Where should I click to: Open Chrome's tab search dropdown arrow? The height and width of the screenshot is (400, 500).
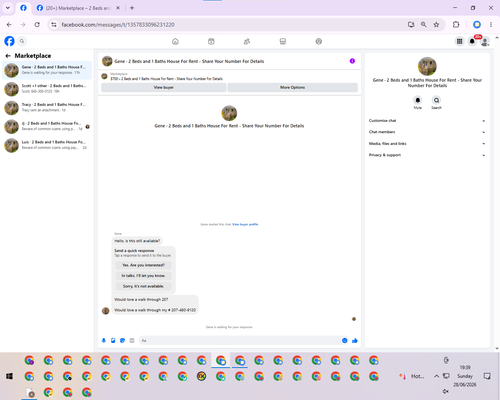(x=8, y=8)
